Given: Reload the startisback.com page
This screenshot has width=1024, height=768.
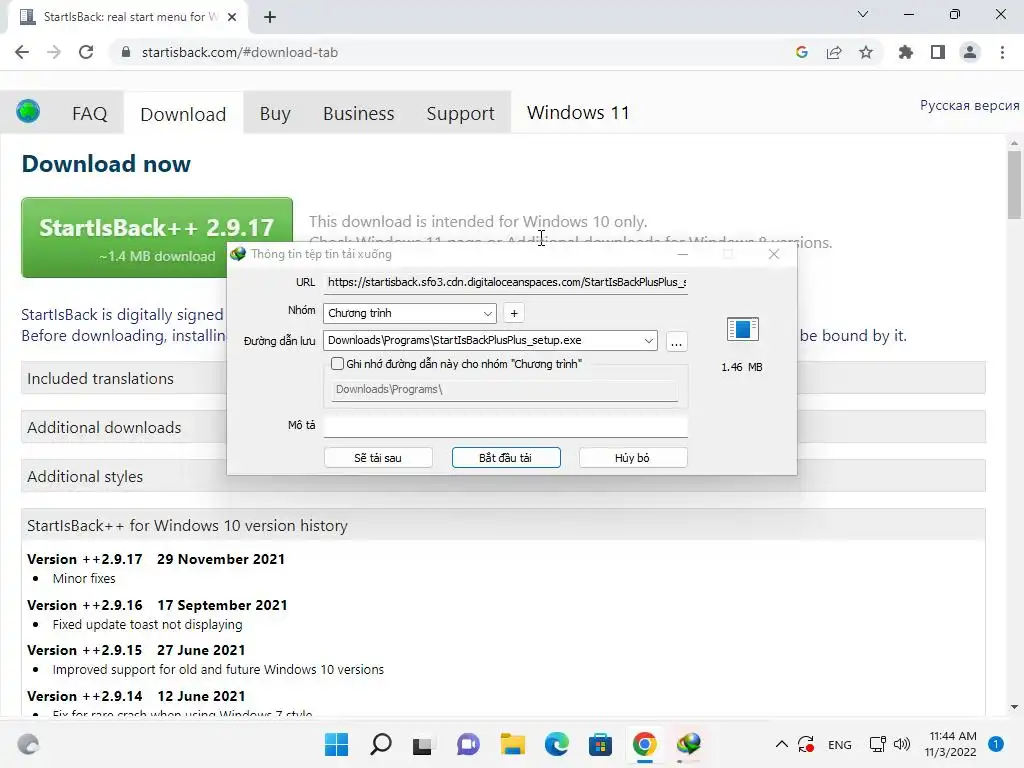Looking at the screenshot, I should coord(86,52).
